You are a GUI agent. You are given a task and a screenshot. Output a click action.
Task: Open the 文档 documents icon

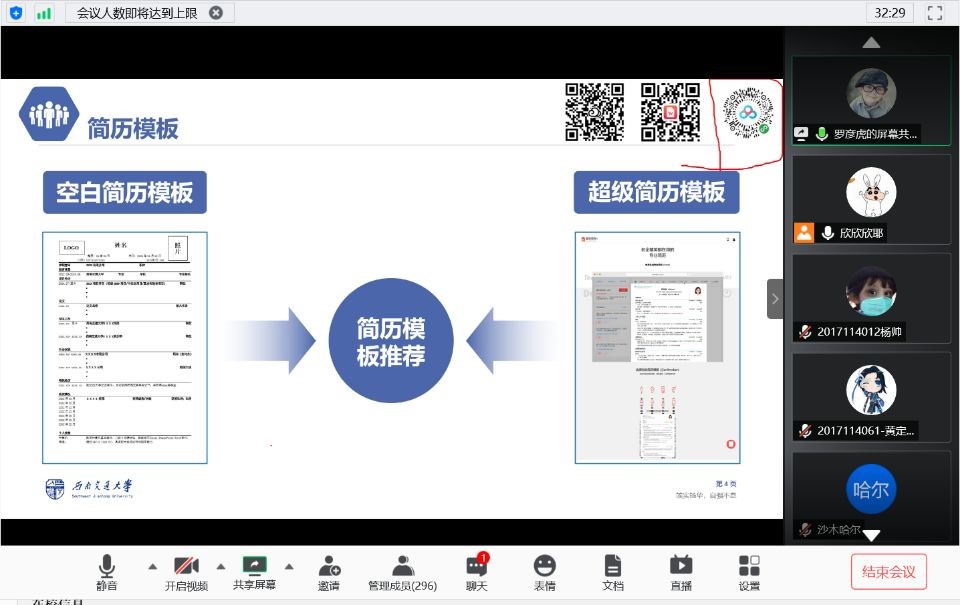point(612,573)
